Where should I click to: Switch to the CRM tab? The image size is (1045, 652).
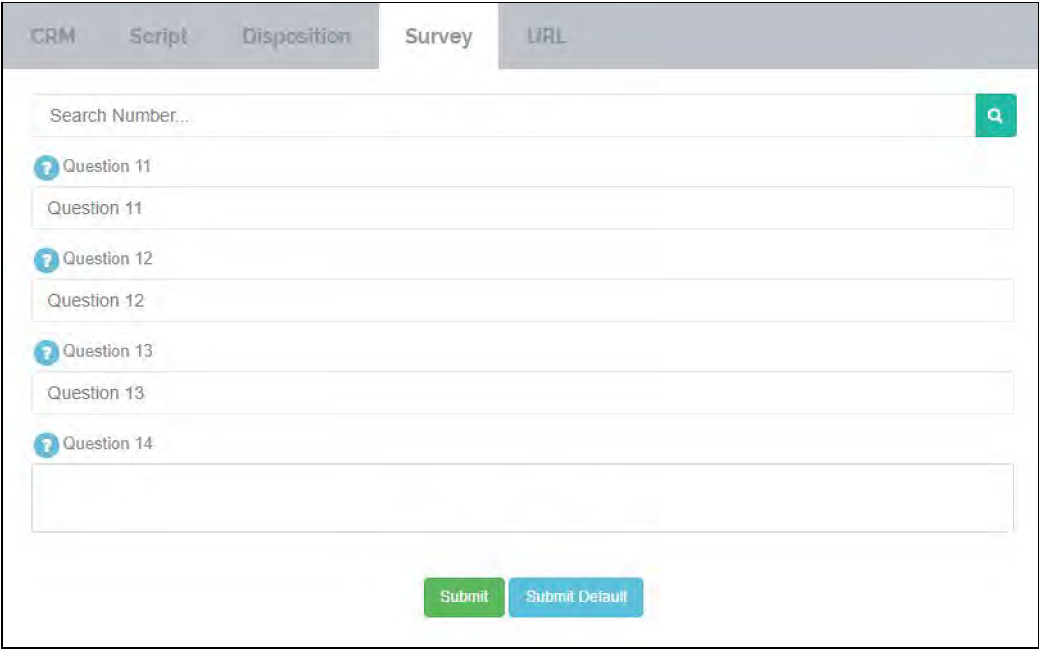pyautogui.click(x=53, y=37)
